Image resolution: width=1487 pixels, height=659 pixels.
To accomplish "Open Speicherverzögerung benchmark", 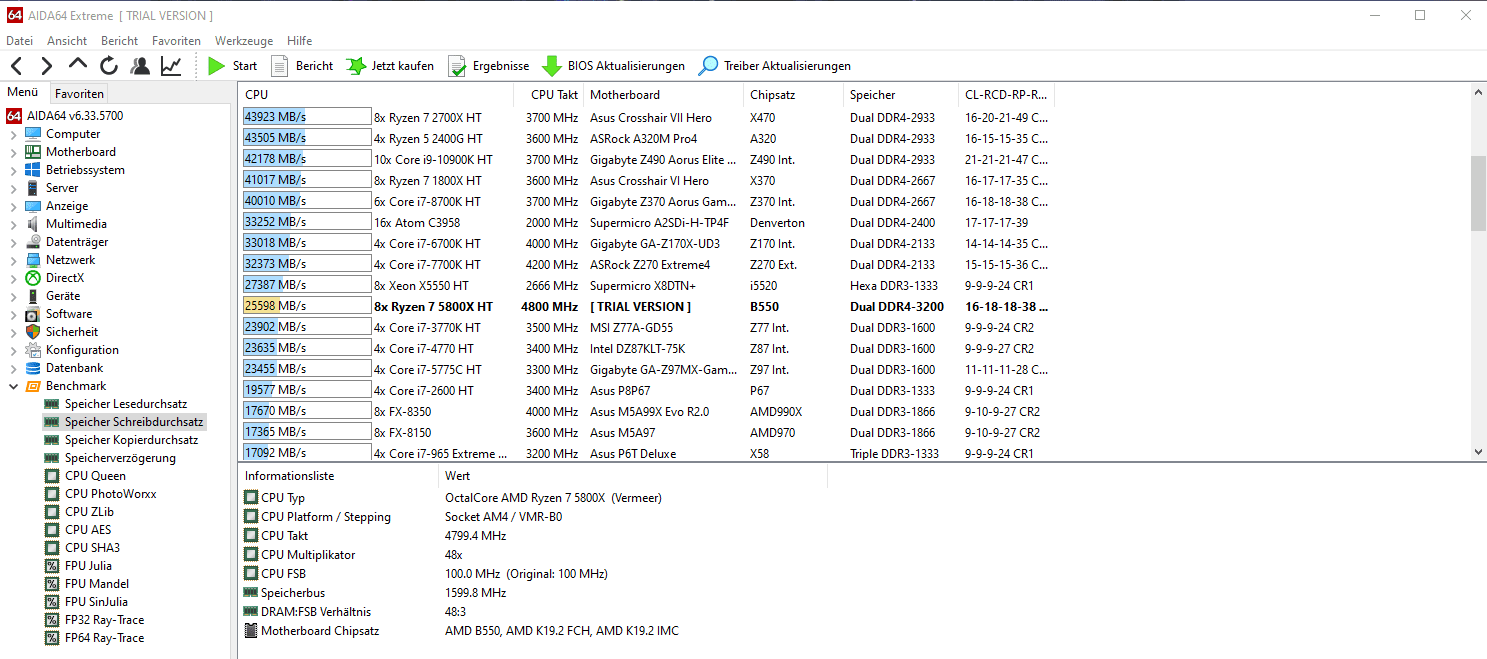I will pos(120,458).
